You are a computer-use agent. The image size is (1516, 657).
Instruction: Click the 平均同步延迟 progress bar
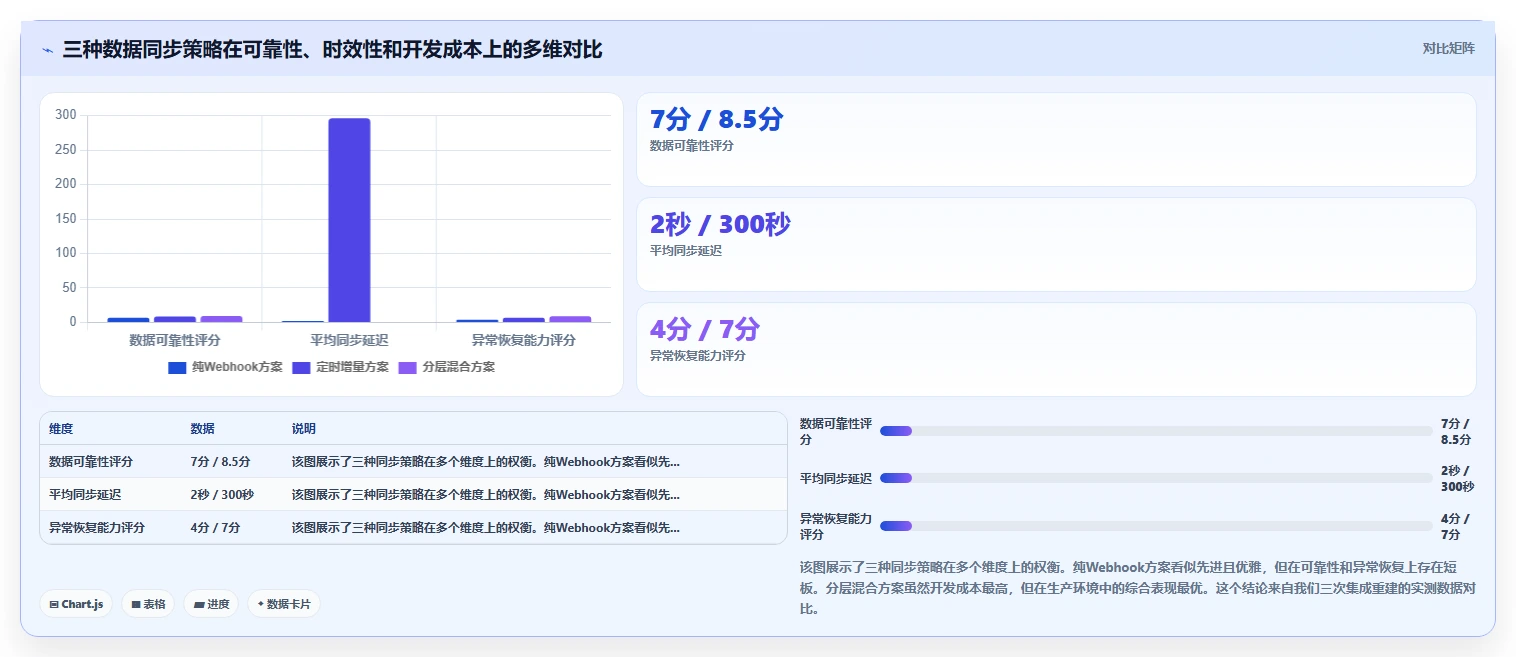(1156, 478)
